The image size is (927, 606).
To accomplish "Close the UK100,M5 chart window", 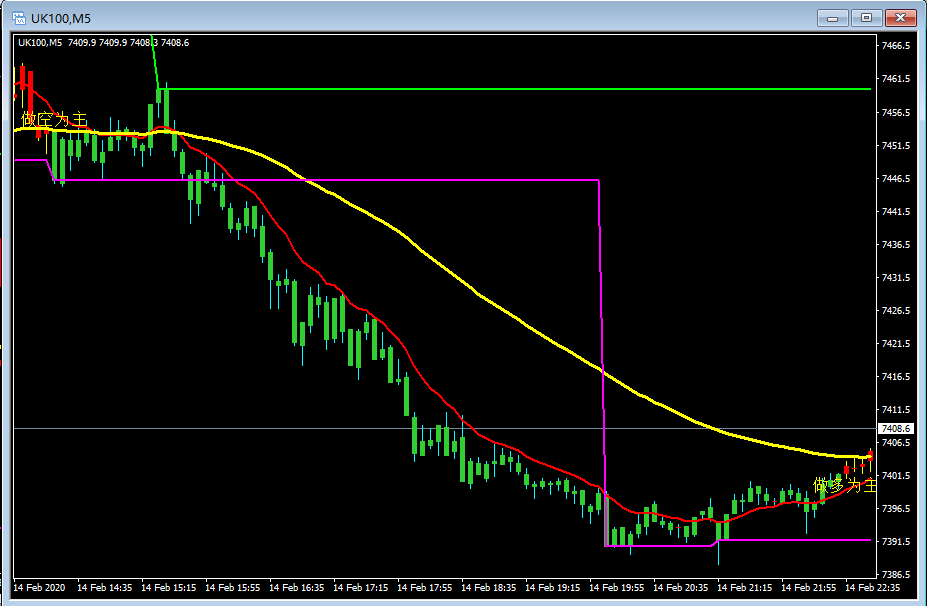I will pyautogui.click(x=901, y=17).
